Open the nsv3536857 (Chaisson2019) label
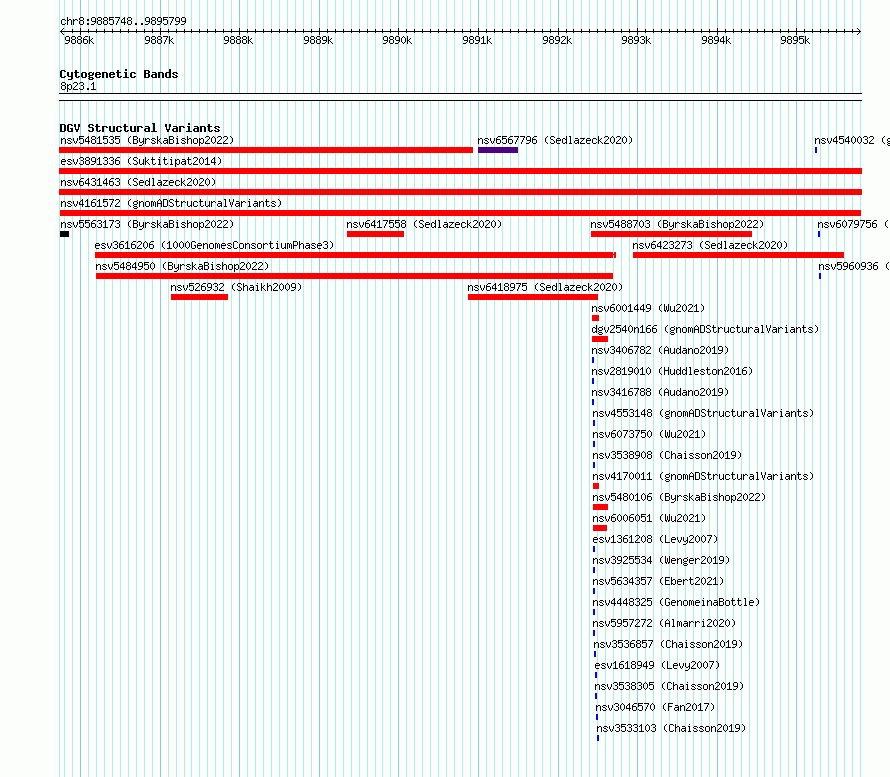 [x=668, y=644]
